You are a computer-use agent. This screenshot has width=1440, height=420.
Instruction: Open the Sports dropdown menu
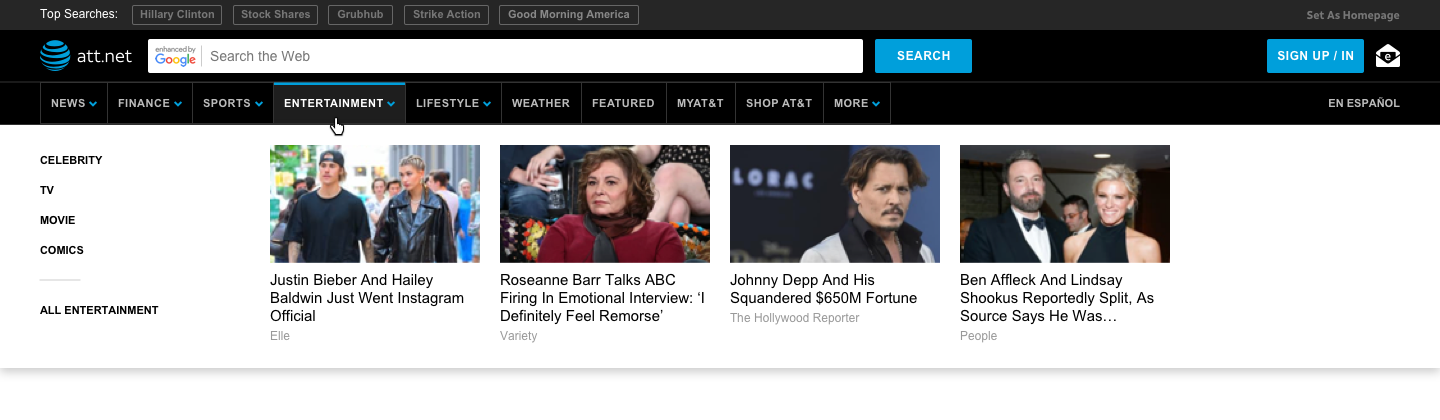point(233,103)
